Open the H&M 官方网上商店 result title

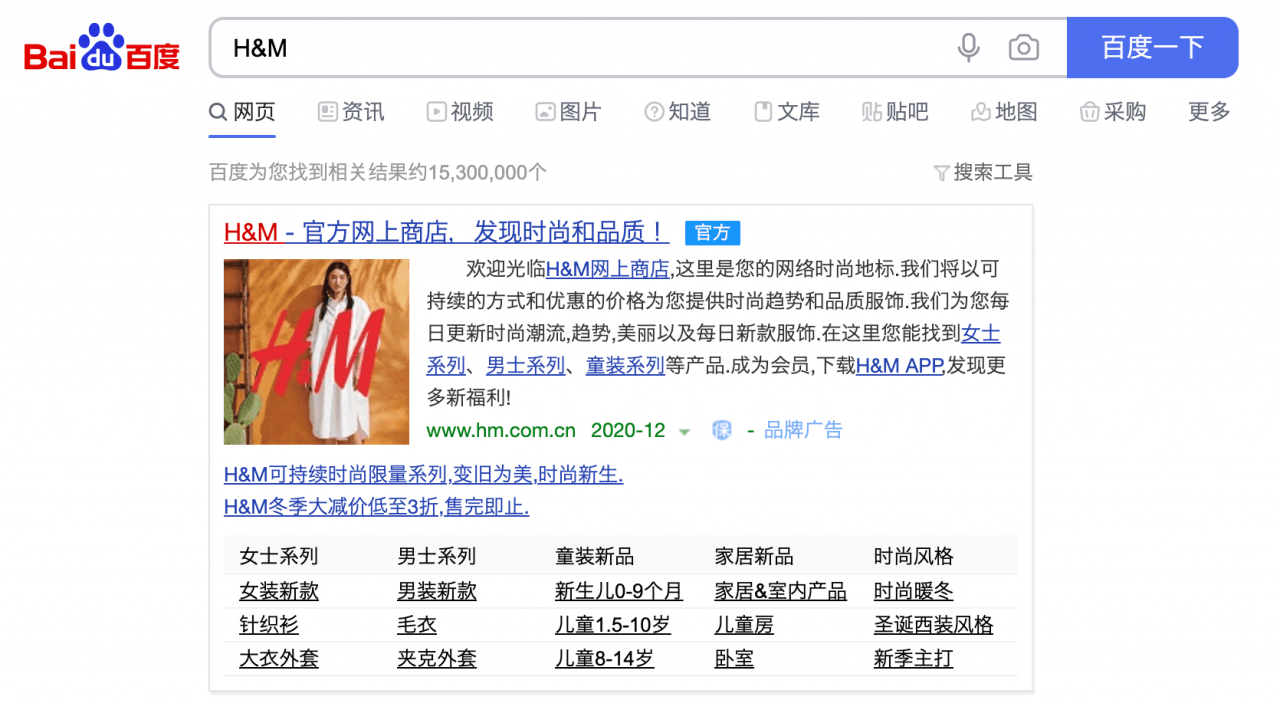(x=446, y=232)
